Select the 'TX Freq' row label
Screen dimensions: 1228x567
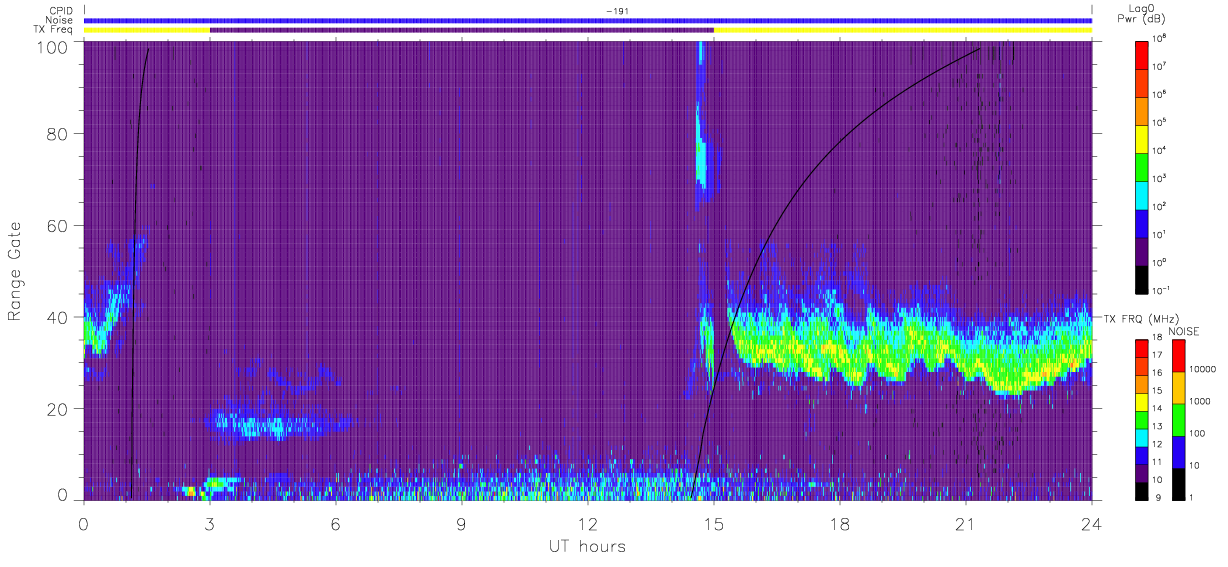[53, 30]
